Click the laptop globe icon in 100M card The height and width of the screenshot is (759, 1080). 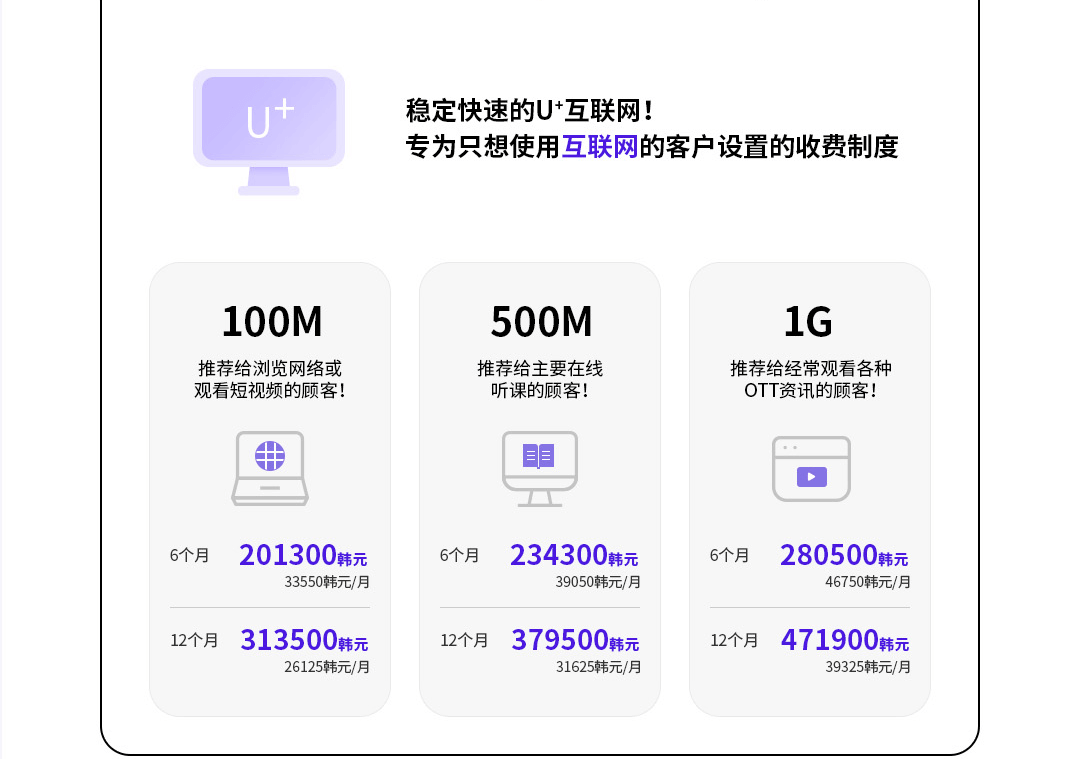[270, 468]
